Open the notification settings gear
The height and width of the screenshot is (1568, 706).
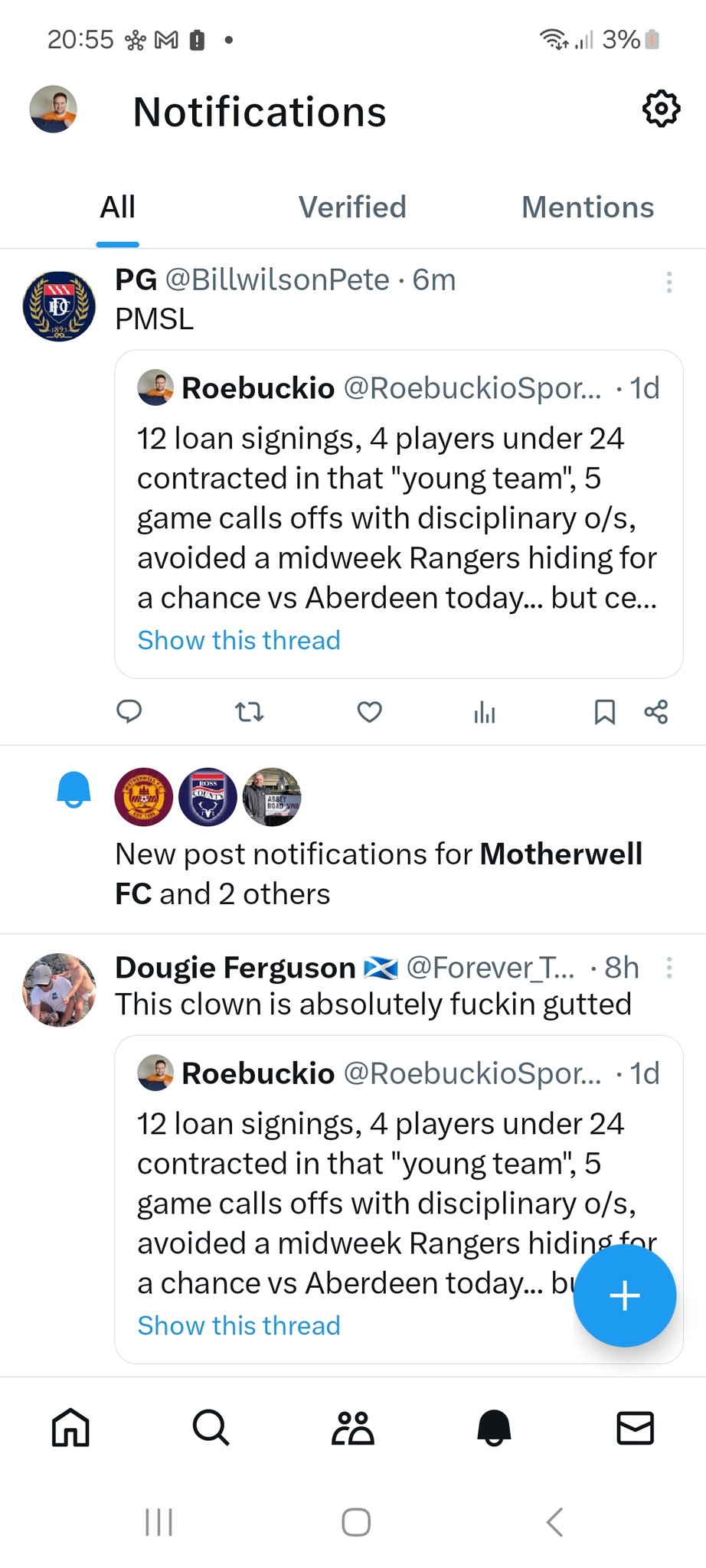(x=661, y=109)
